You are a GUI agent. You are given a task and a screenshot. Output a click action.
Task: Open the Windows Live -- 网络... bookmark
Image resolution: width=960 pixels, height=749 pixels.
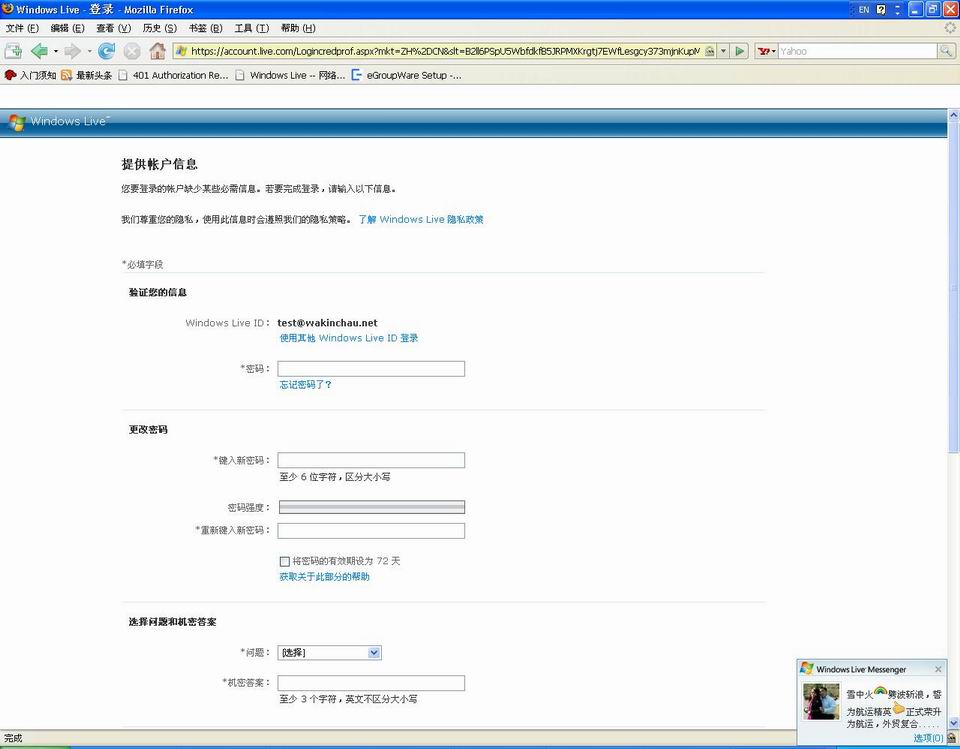291,75
